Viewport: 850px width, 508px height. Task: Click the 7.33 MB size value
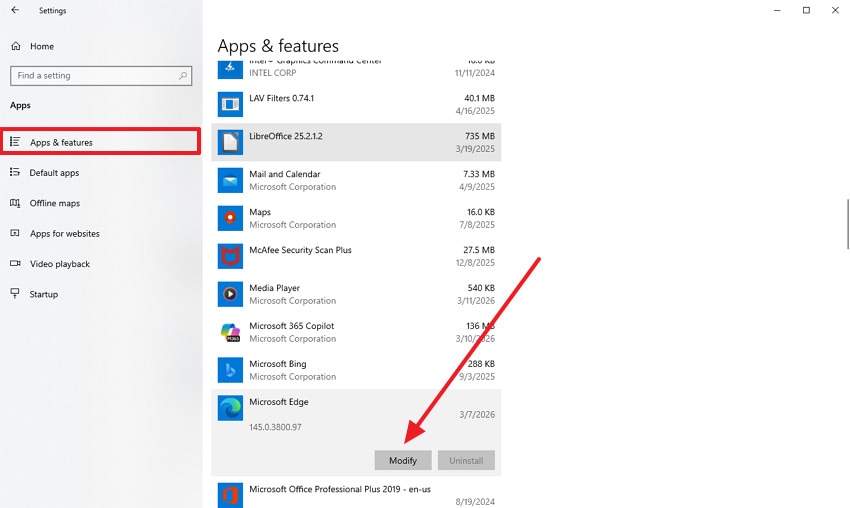point(479,174)
